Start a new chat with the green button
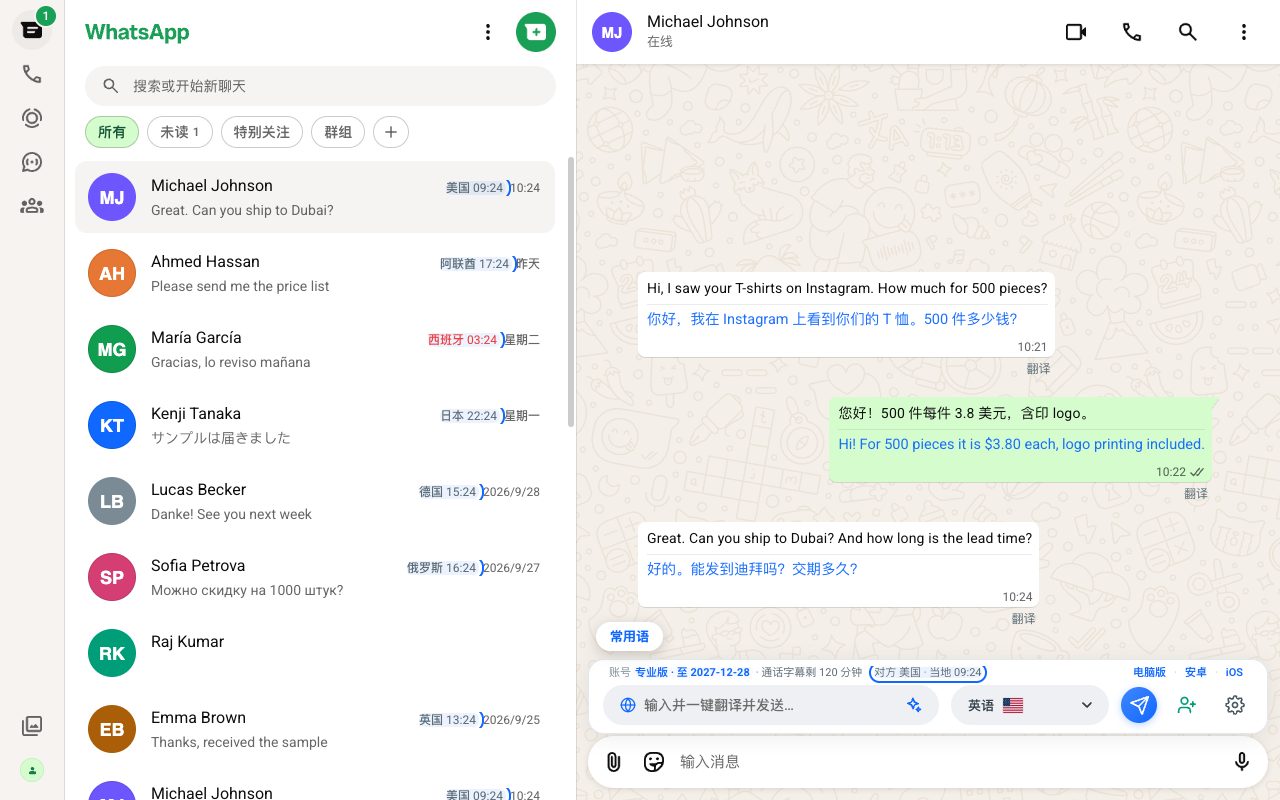 tap(536, 32)
